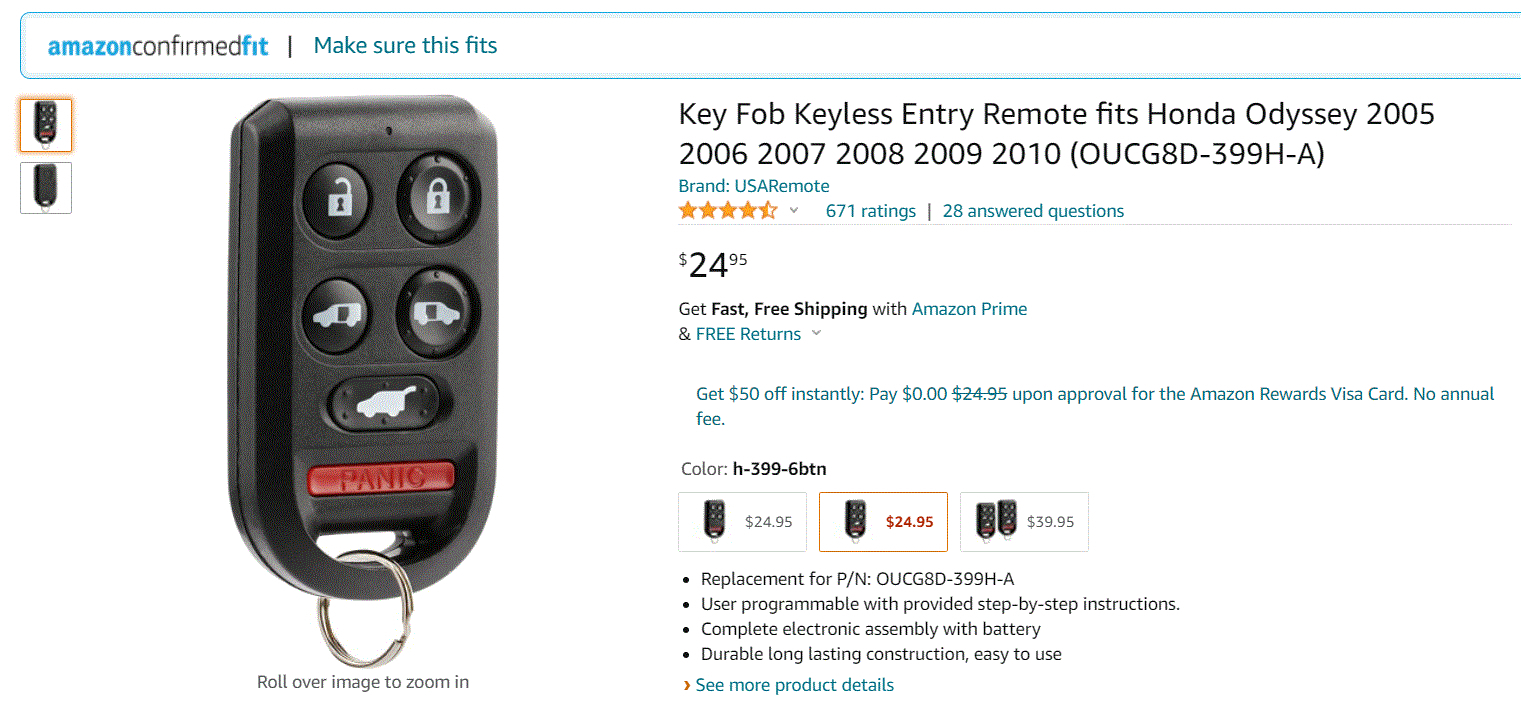This screenshot has width=1521, height=722.
Task: Click the orange star rating icons
Action: click(x=727, y=211)
